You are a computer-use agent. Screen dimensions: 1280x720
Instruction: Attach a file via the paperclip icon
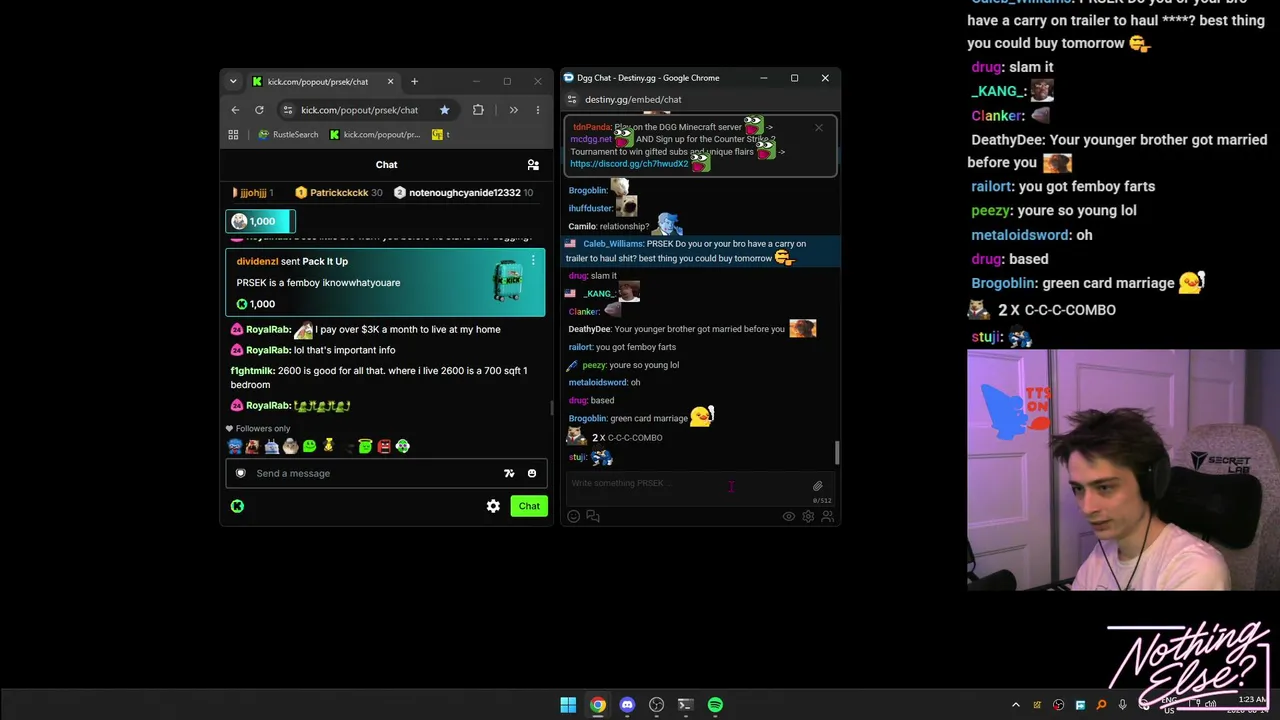pyautogui.click(x=817, y=486)
